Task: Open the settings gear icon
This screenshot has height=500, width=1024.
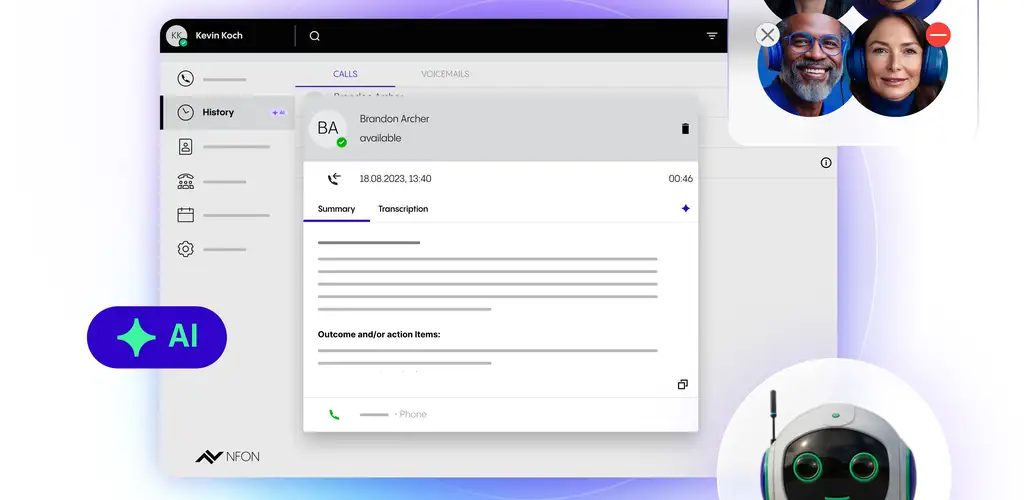Action: pyautogui.click(x=185, y=249)
